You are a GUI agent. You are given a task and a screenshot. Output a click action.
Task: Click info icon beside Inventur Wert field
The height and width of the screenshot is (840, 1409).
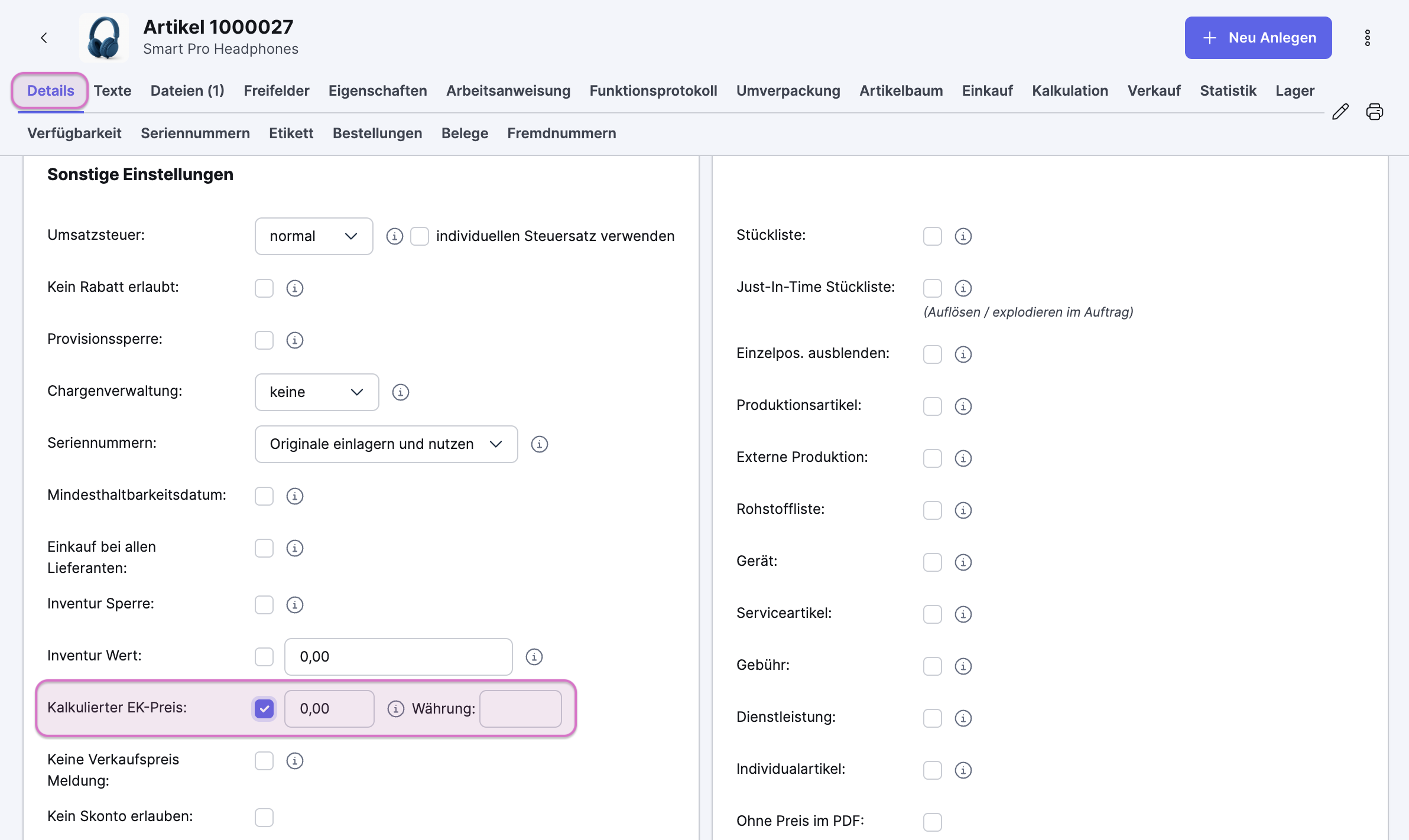pos(534,657)
